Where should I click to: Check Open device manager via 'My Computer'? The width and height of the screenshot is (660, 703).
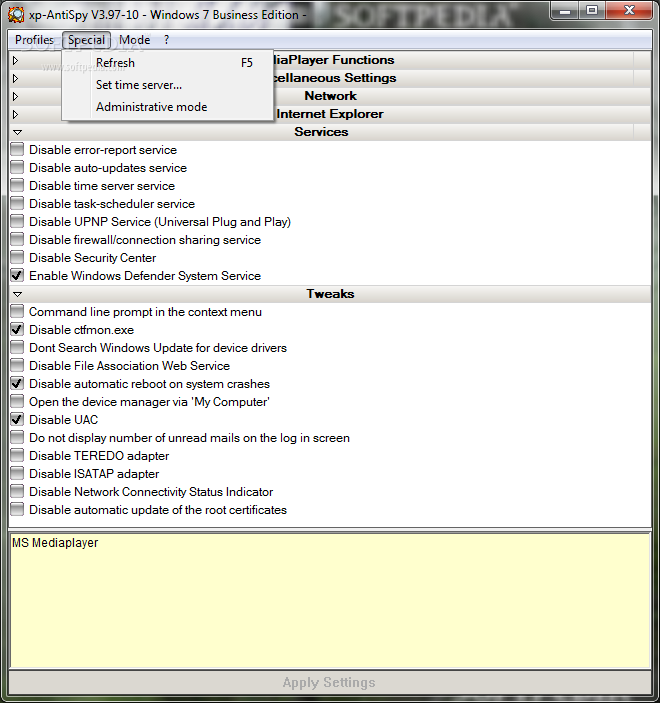17,401
